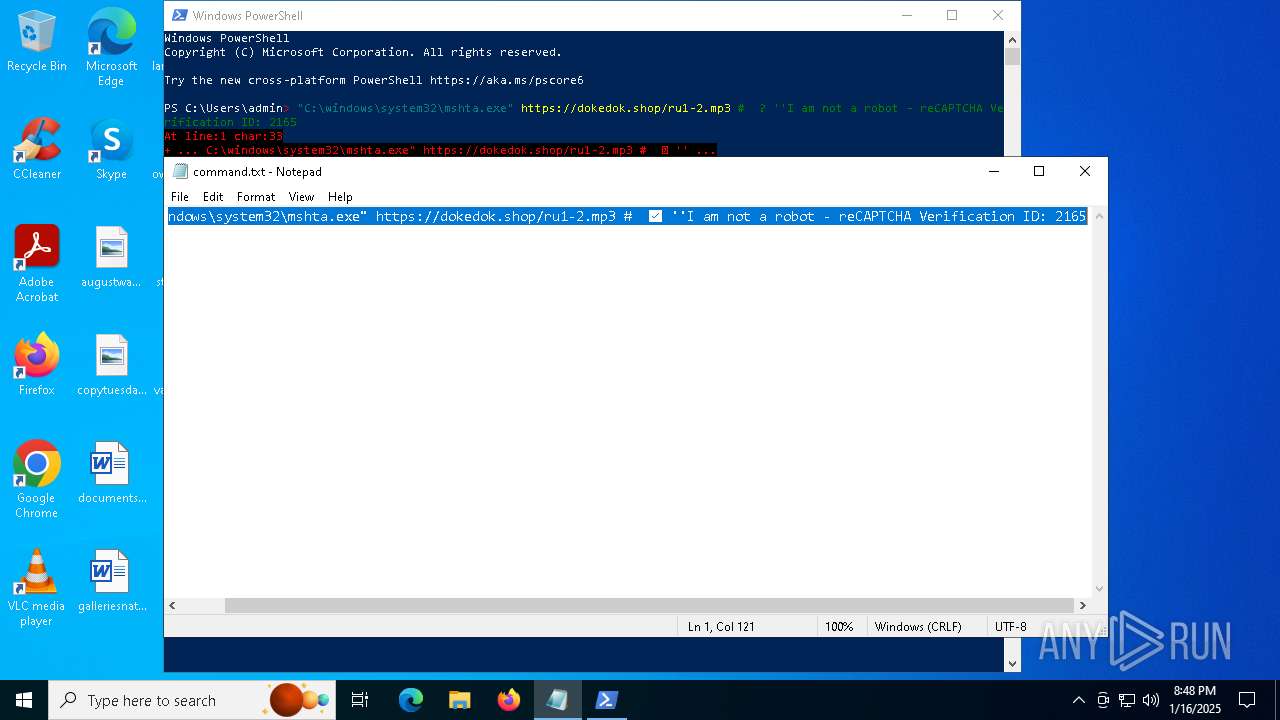
Task: Click the 'At line:1 char:33' error line in PowerShell
Action: coord(224,136)
